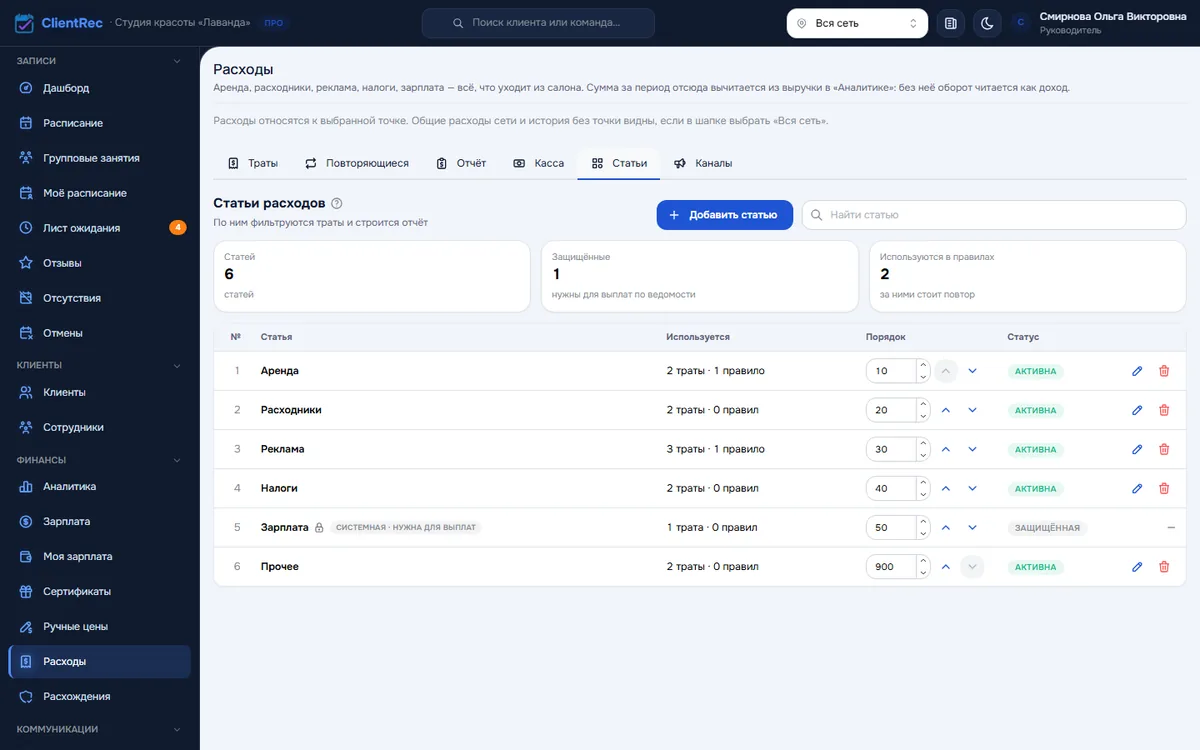Delete the Прочее article via trash icon
Viewport: 1200px width, 750px height.
1164,567
